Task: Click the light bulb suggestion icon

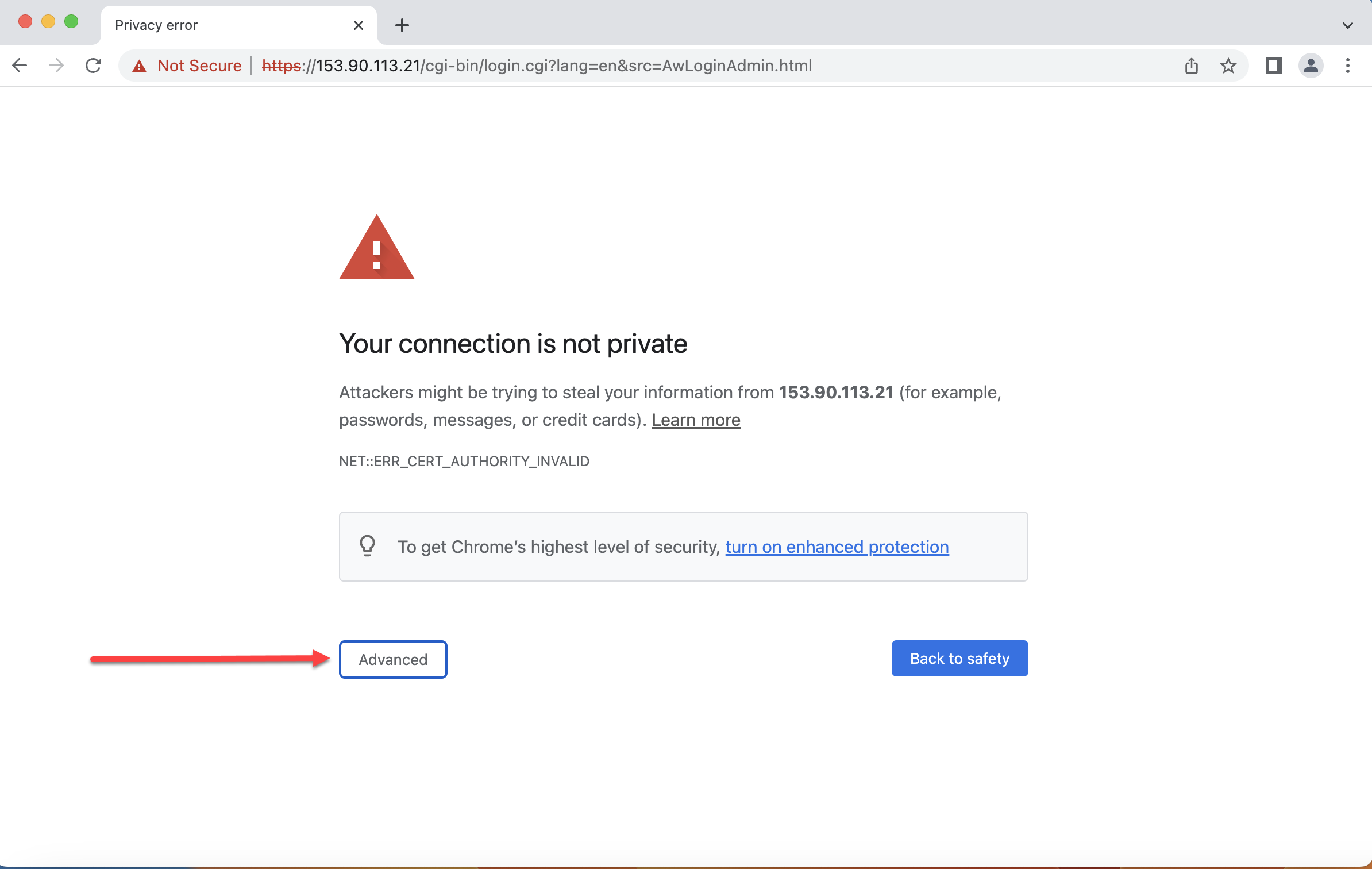Action: tap(369, 547)
